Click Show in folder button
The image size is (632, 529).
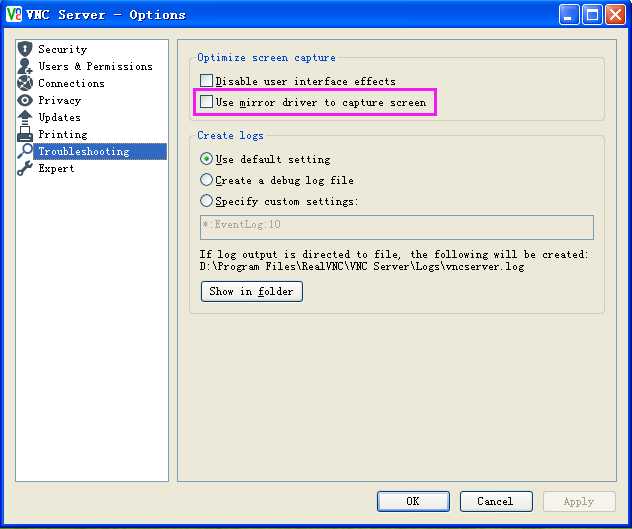coord(252,291)
